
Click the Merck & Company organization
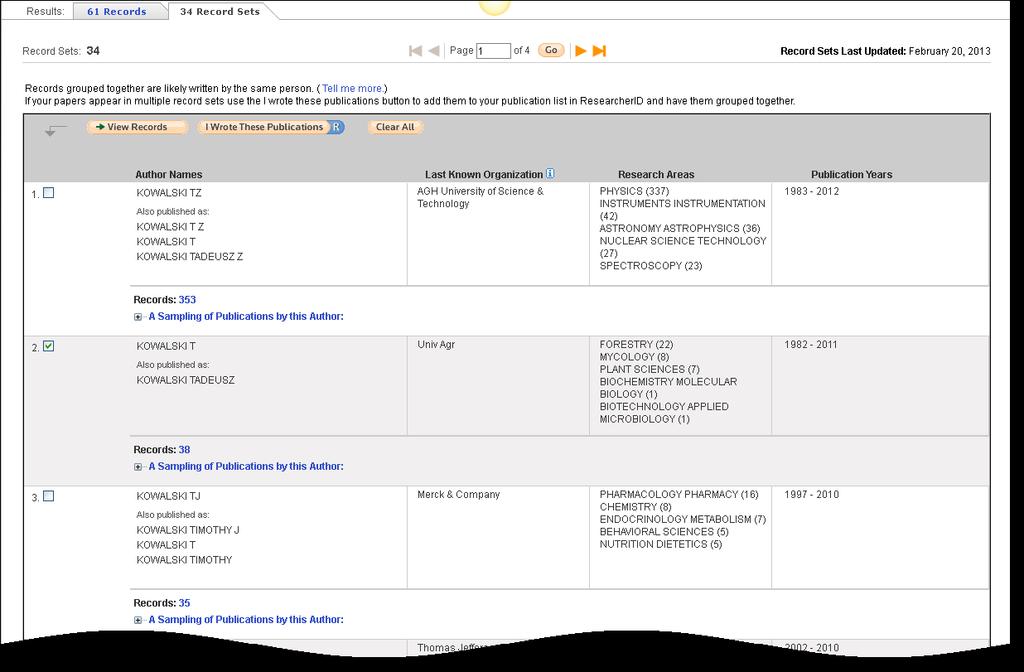pos(458,494)
